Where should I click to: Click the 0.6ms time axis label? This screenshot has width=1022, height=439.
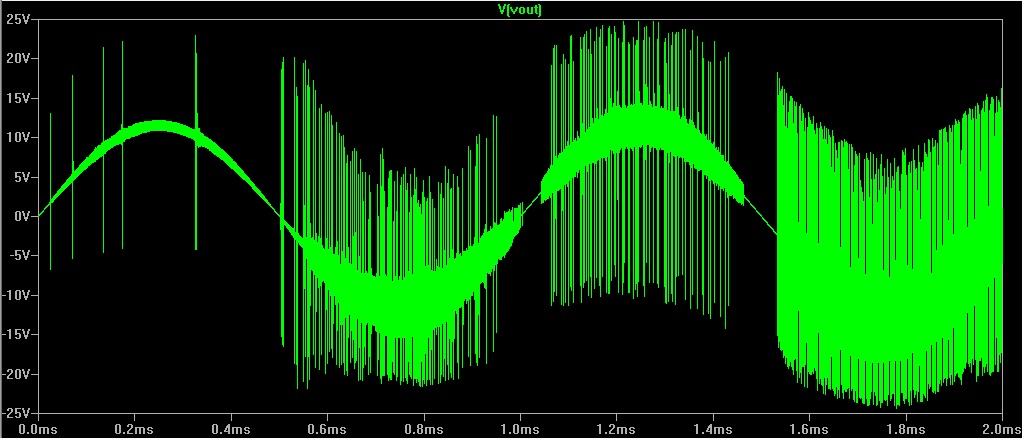coord(327,430)
